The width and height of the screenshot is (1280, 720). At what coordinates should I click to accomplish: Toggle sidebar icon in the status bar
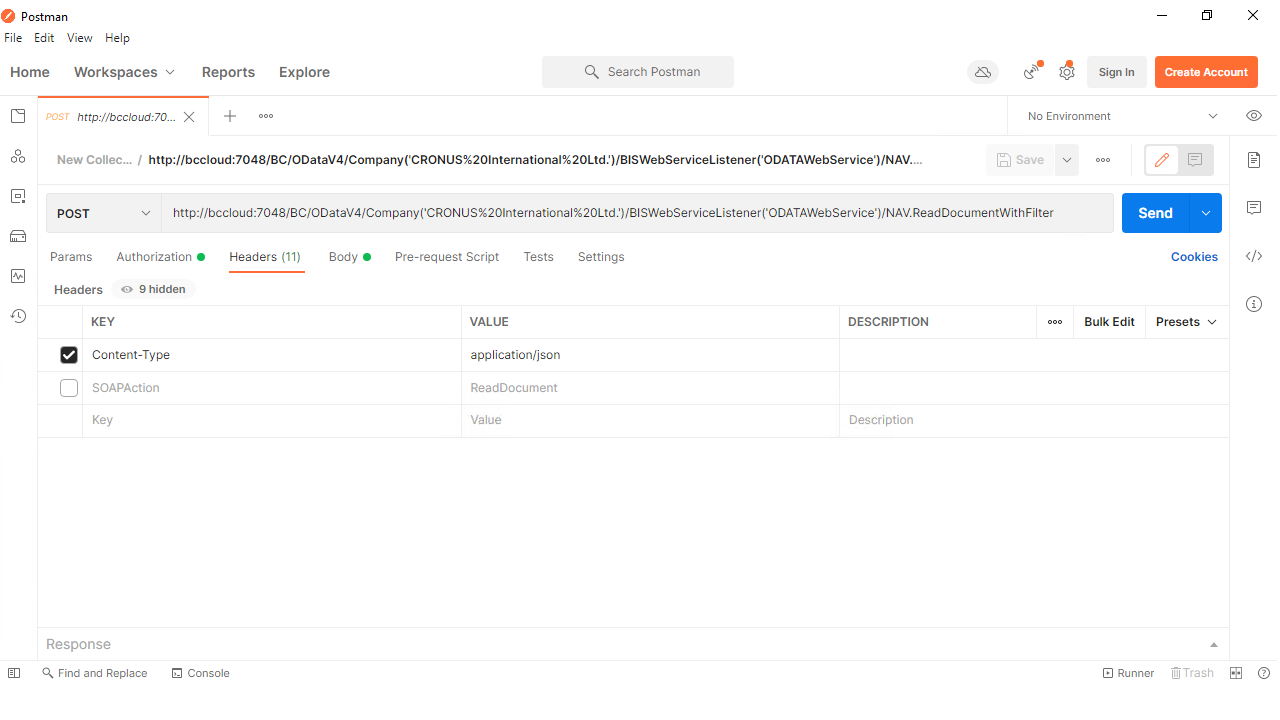click(x=14, y=673)
